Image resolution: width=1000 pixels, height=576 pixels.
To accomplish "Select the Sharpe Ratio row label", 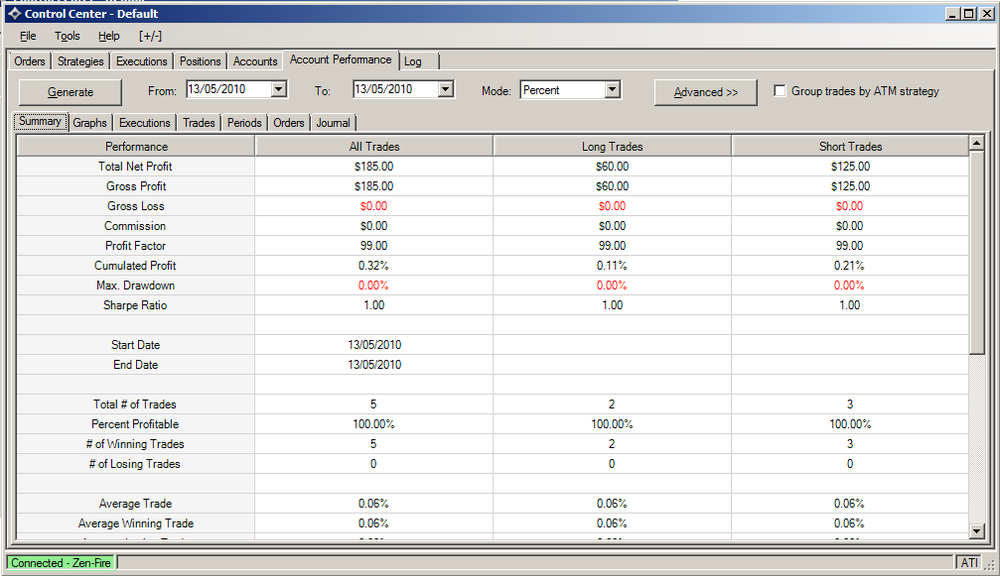I will click(x=135, y=305).
